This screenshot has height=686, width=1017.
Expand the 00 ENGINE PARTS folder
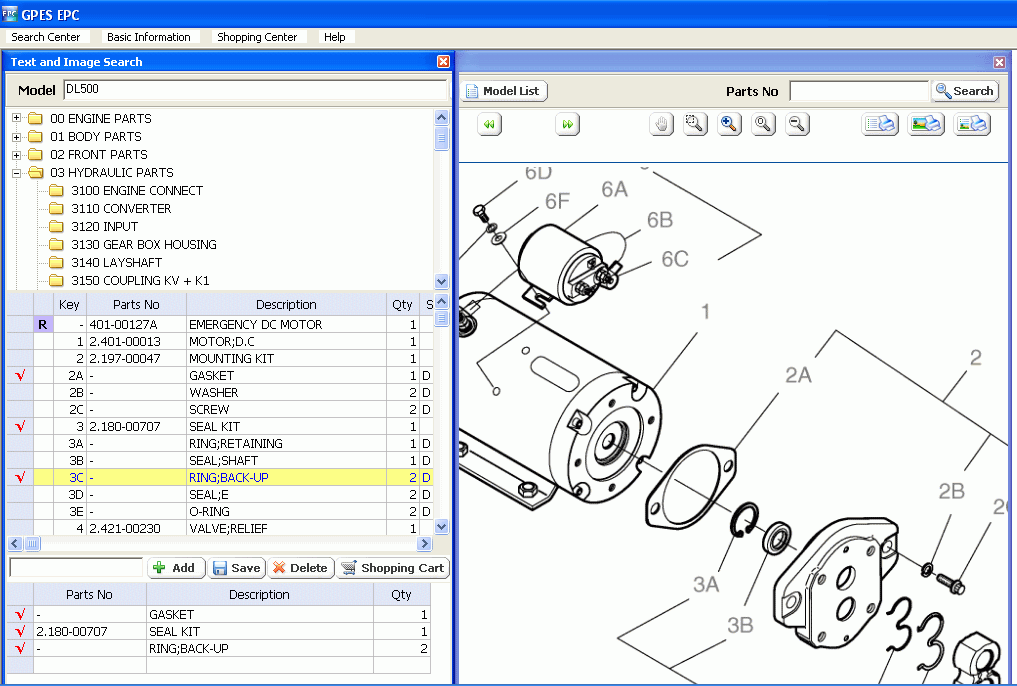pos(14,117)
